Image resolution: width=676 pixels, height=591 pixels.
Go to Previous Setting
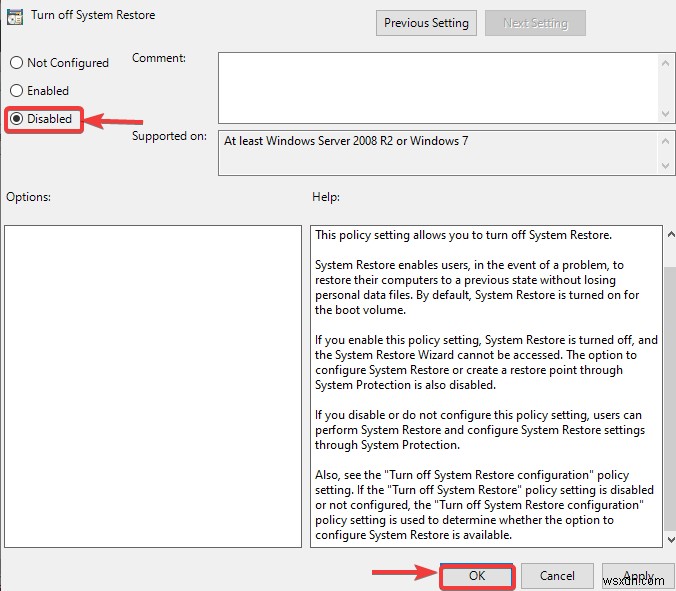(426, 23)
